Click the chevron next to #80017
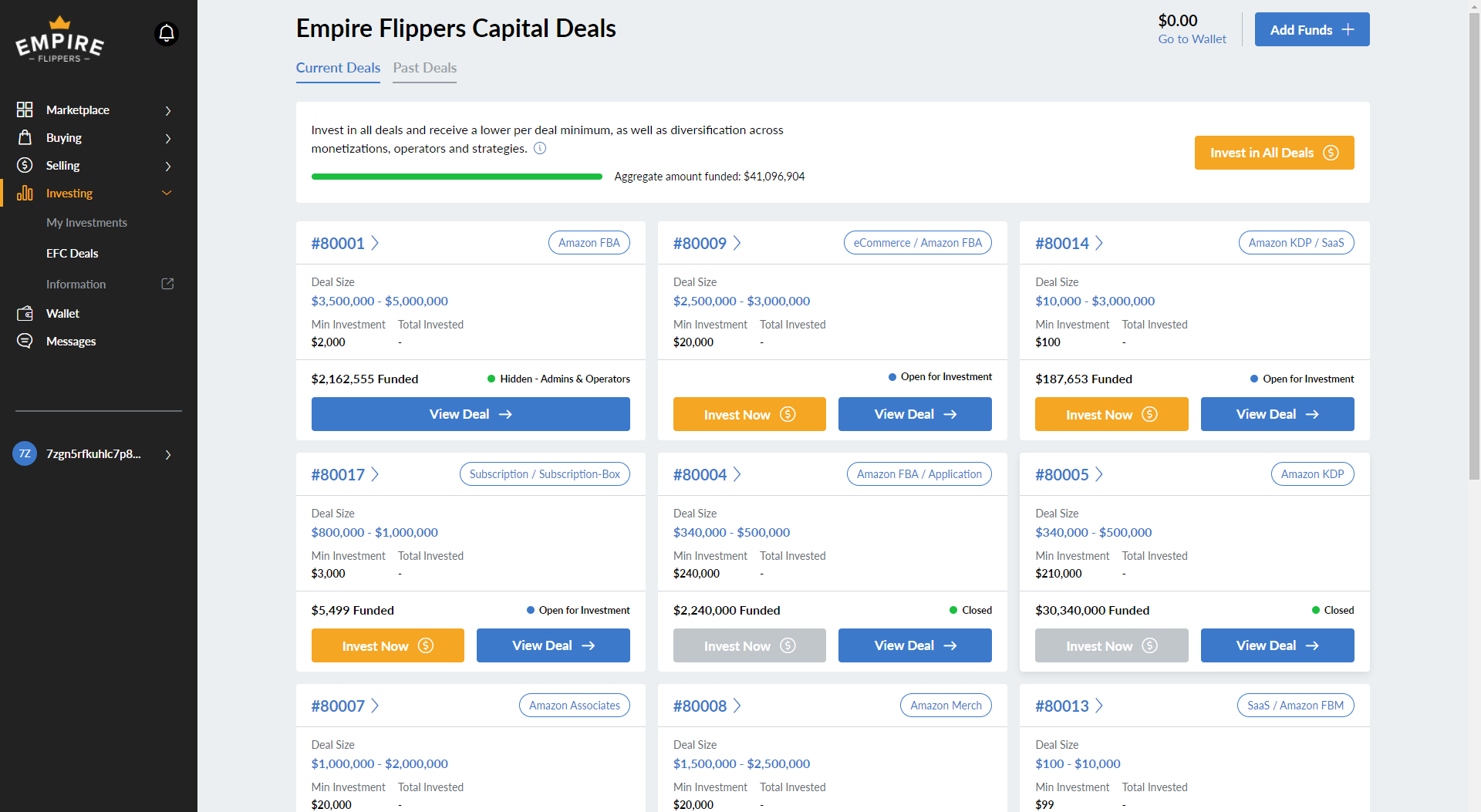1481x812 pixels. pos(375,474)
